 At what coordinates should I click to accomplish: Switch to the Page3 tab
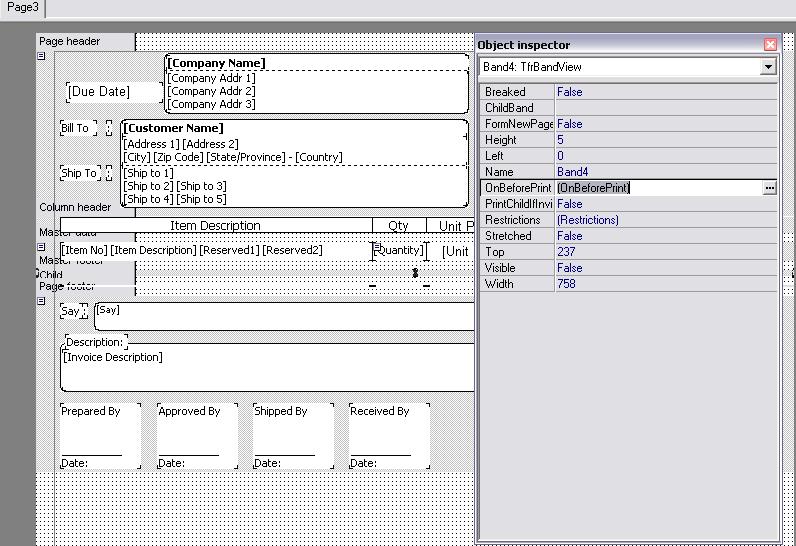tap(22, 8)
